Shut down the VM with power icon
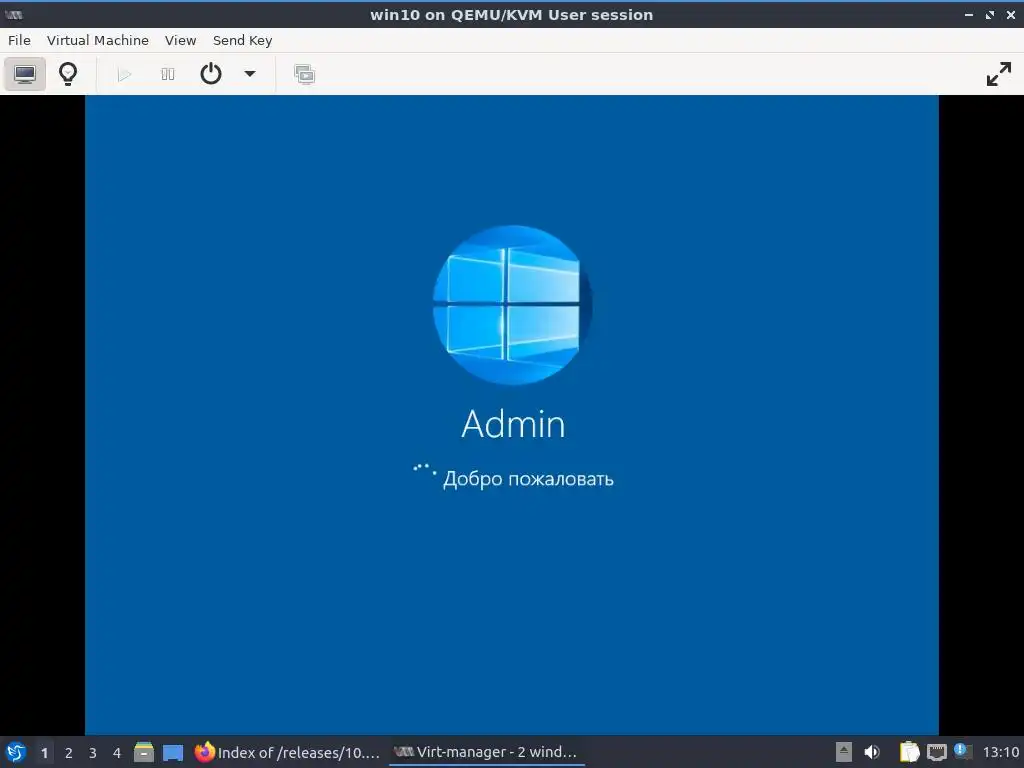The height and width of the screenshot is (768, 1024). coord(210,74)
